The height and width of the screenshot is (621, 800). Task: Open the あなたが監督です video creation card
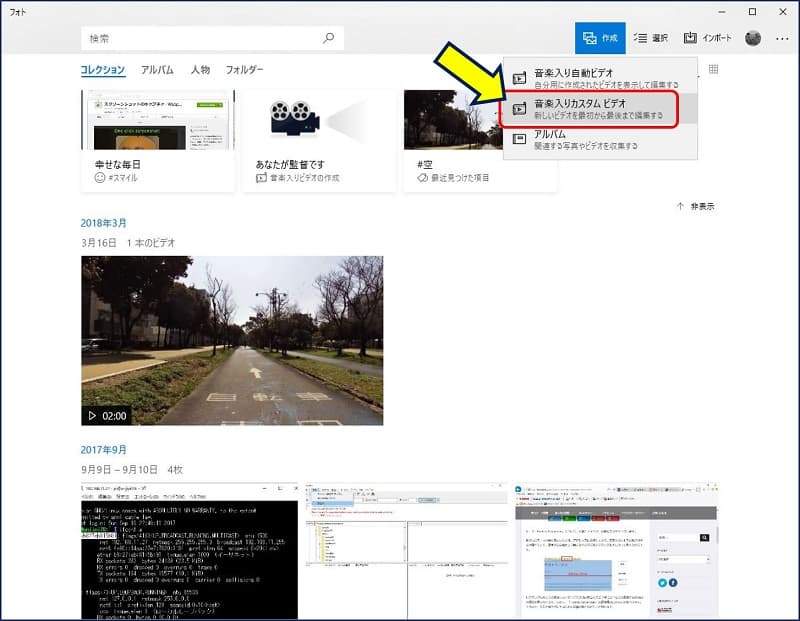click(x=319, y=140)
